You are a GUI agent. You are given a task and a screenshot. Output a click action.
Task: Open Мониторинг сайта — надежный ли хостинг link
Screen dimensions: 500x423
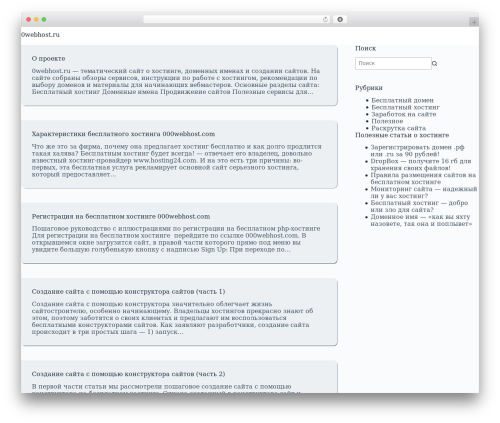coord(424,192)
